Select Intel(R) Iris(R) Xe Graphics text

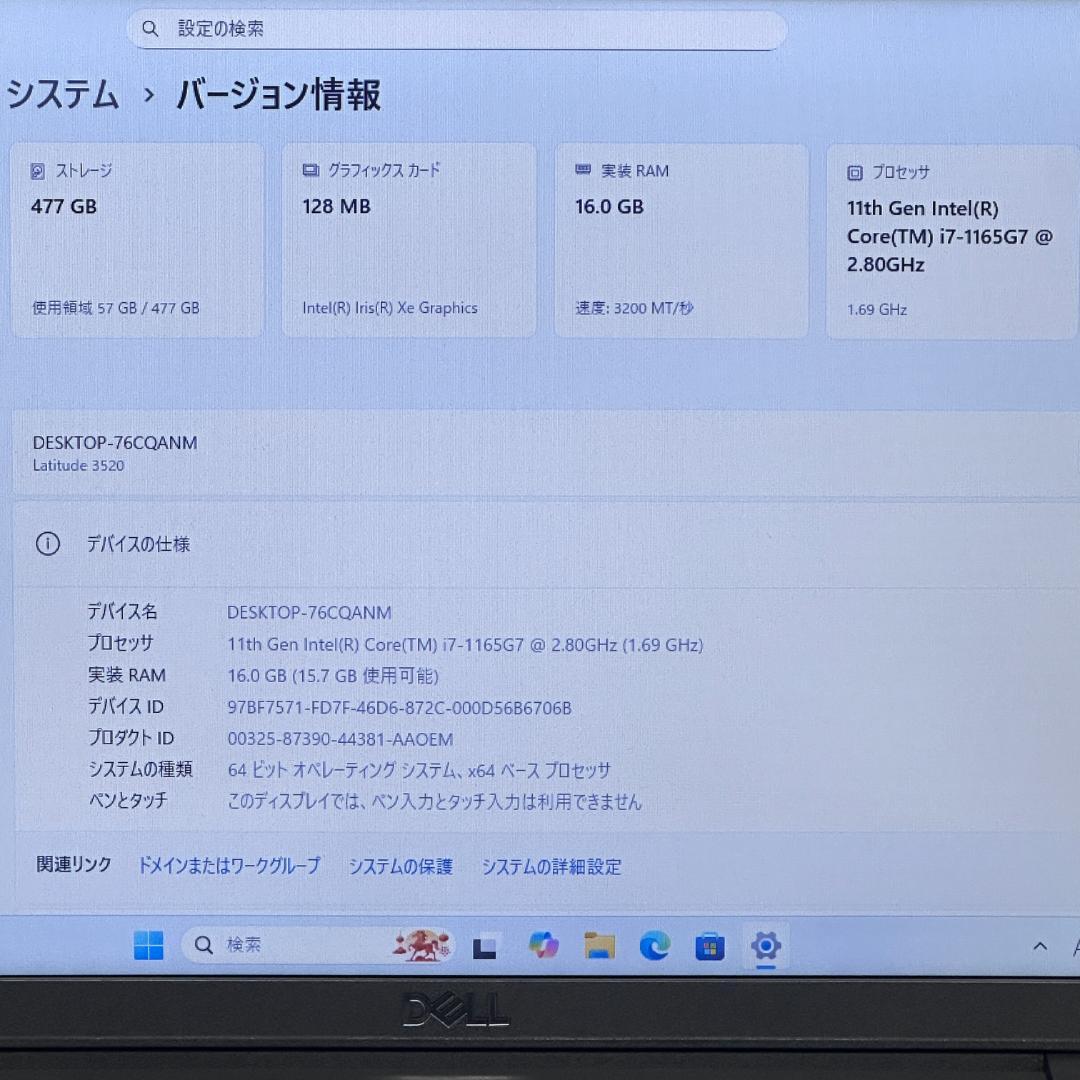click(x=390, y=308)
